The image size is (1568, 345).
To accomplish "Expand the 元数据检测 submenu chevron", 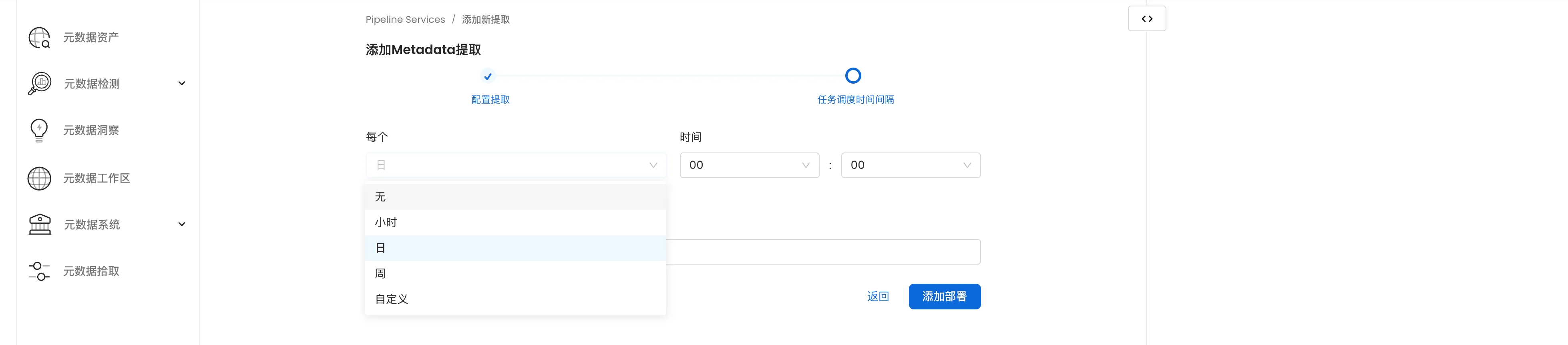I will click(181, 83).
